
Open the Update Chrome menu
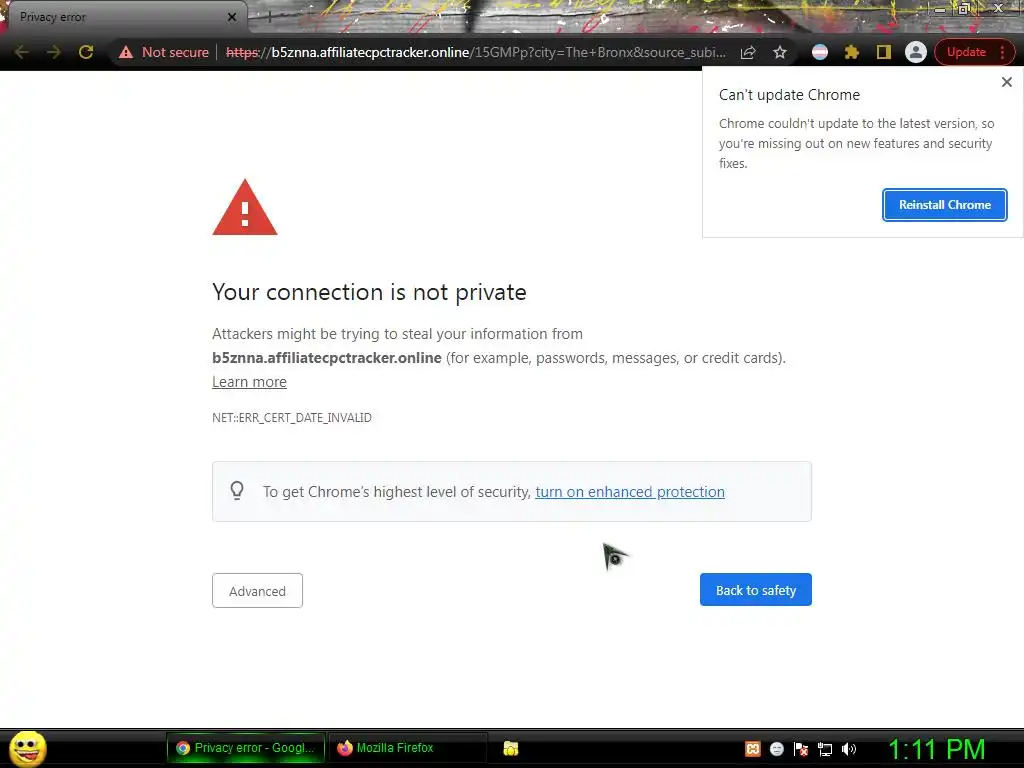[x=974, y=52]
